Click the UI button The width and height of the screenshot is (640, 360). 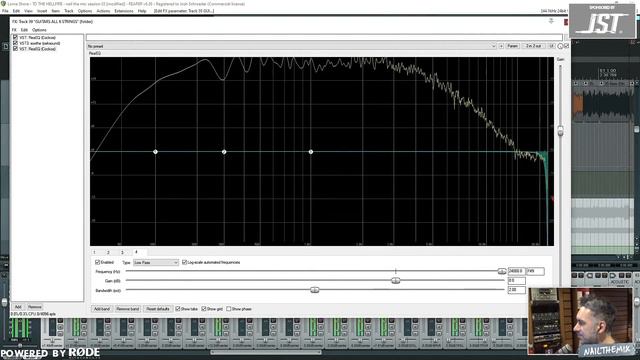tap(551, 46)
